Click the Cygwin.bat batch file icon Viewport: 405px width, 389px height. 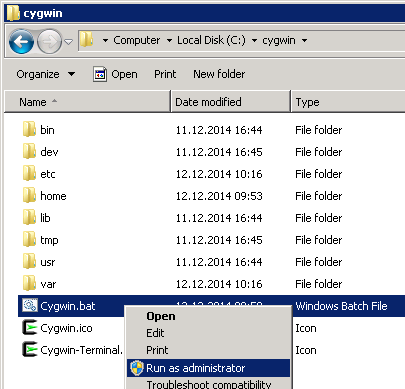coord(30,305)
